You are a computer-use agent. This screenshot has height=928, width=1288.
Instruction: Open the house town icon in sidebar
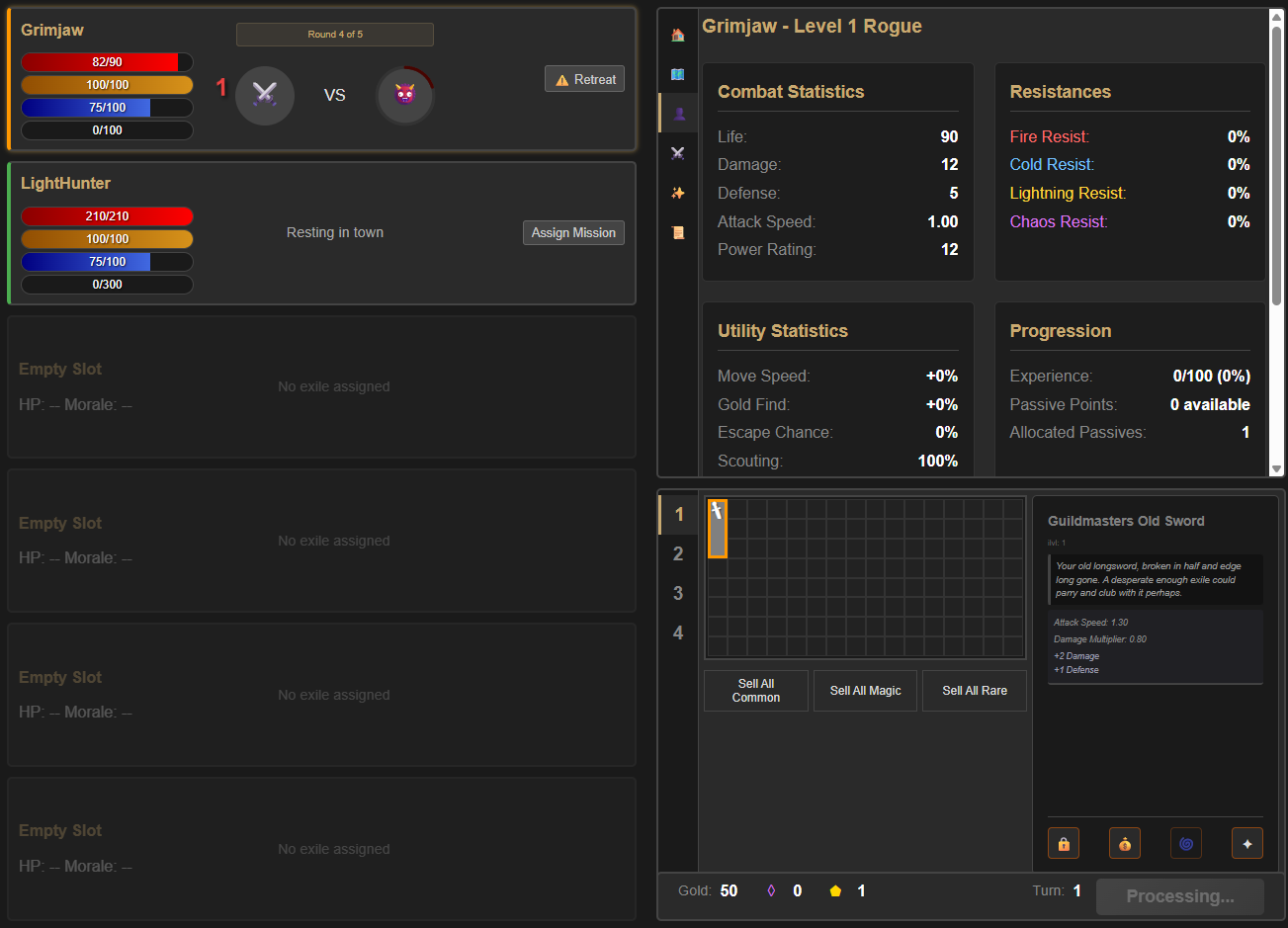pyautogui.click(x=678, y=35)
